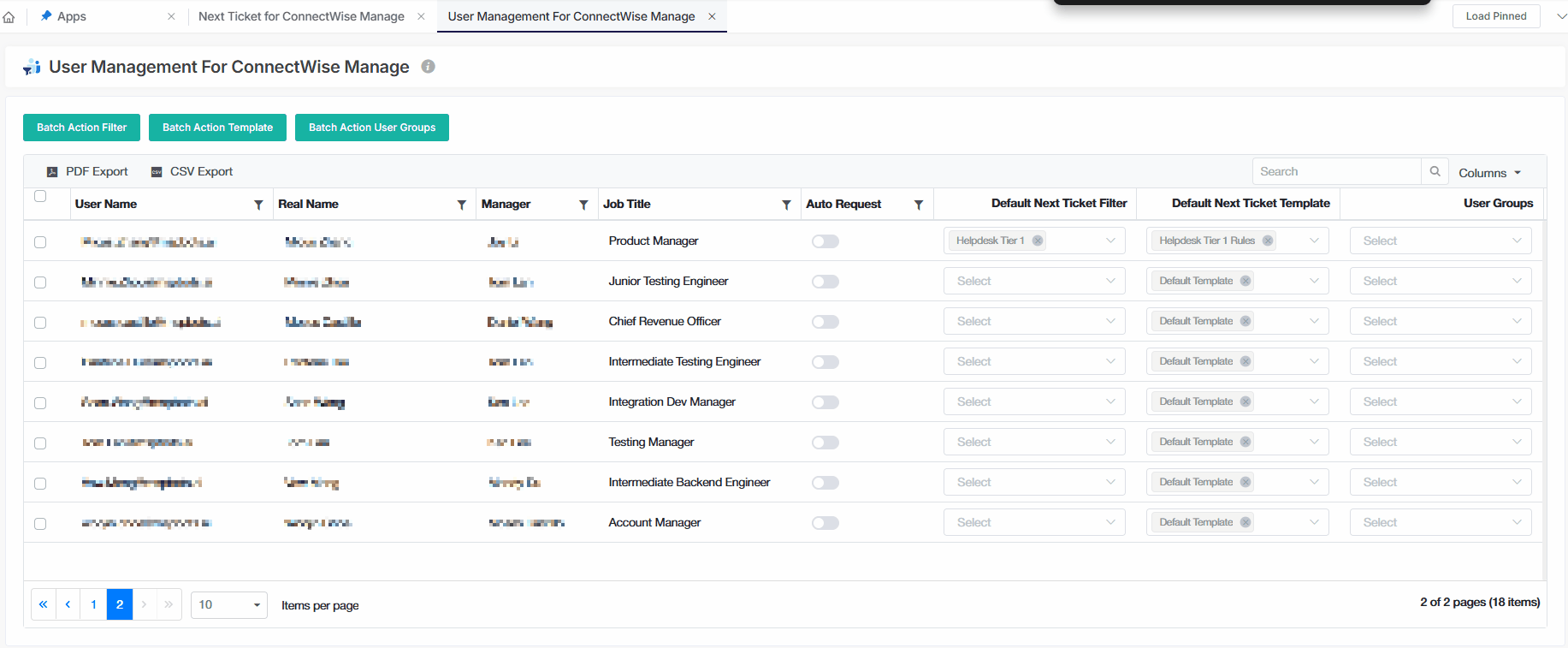Open User Groups dropdown for Product Manager

tap(1441, 241)
